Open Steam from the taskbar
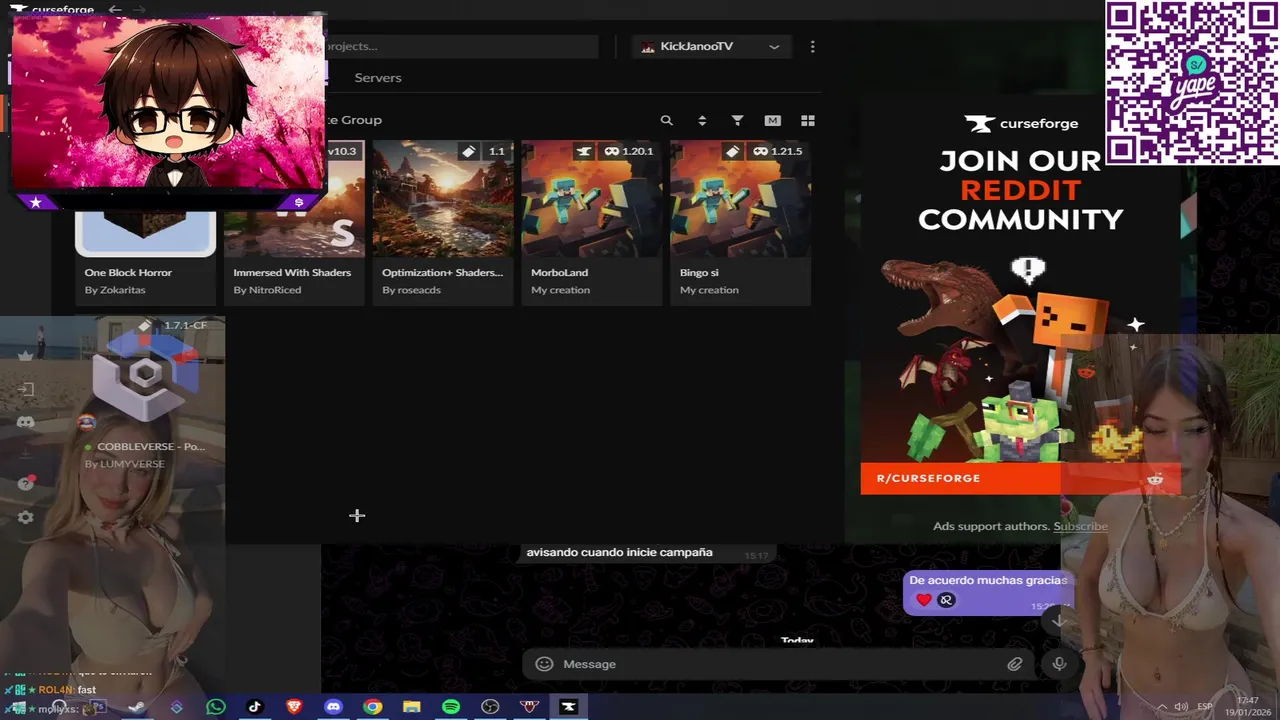The height and width of the screenshot is (720, 1280). [137, 707]
